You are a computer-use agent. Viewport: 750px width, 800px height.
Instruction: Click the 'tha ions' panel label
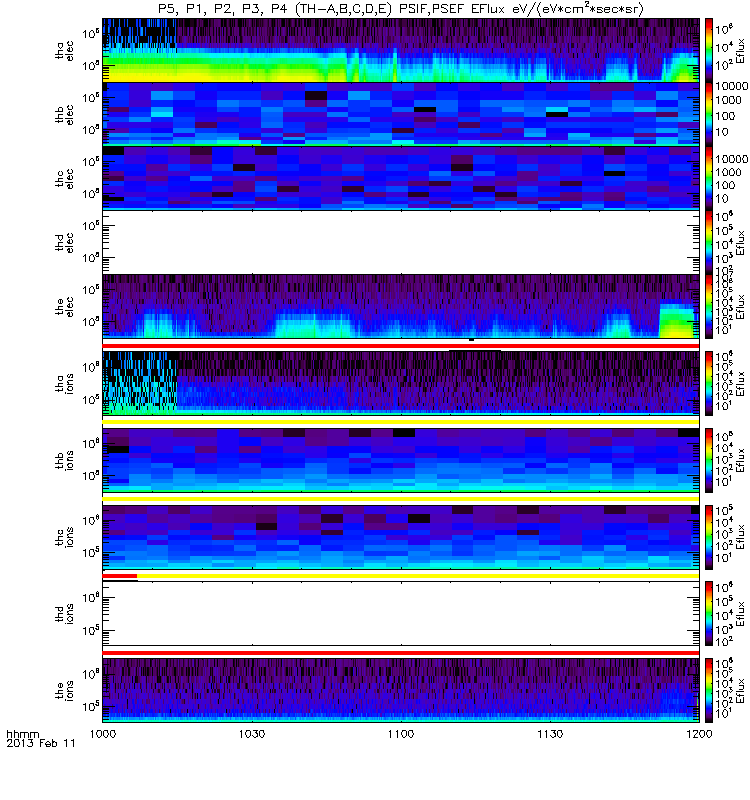(x=64, y=384)
